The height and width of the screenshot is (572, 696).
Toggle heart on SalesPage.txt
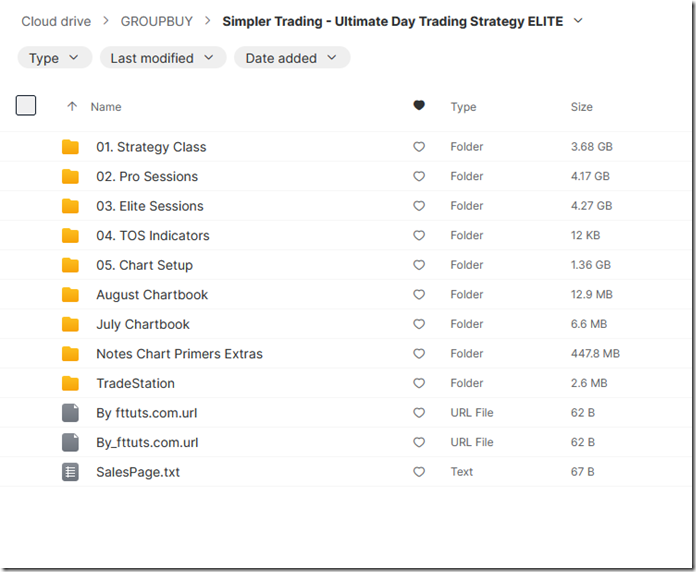point(419,472)
